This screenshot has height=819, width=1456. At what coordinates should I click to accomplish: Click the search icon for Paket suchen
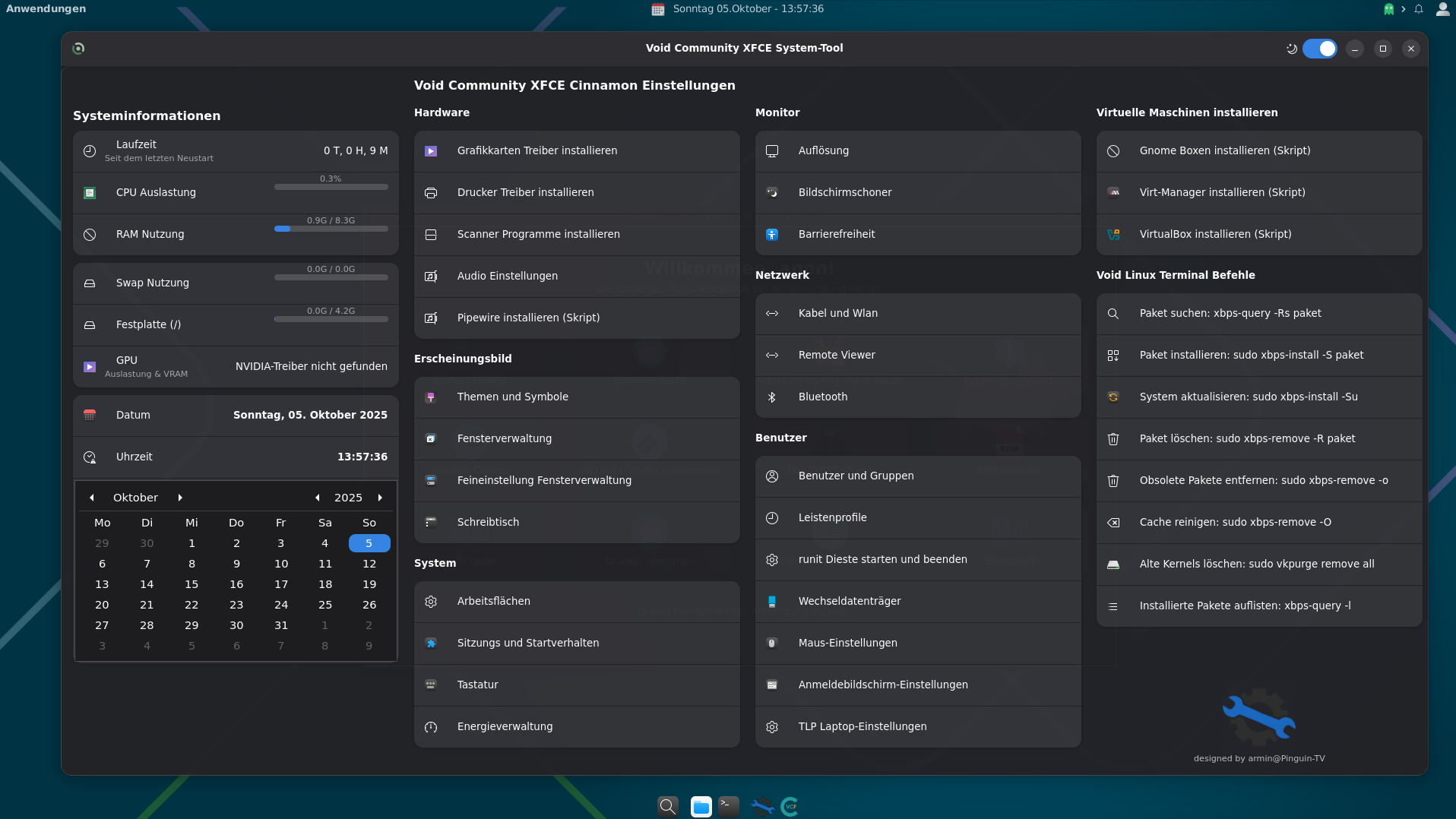pyautogui.click(x=1113, y=314)
